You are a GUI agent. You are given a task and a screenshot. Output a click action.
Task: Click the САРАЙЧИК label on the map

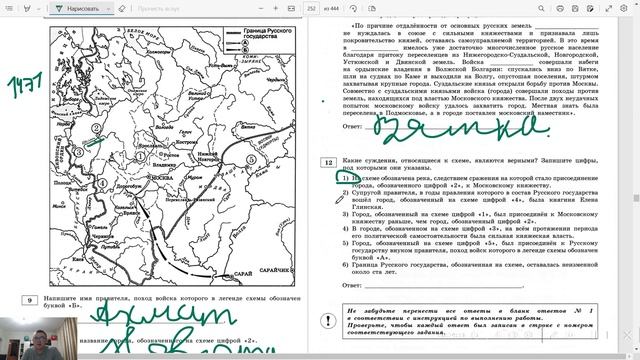coord(274,270)
